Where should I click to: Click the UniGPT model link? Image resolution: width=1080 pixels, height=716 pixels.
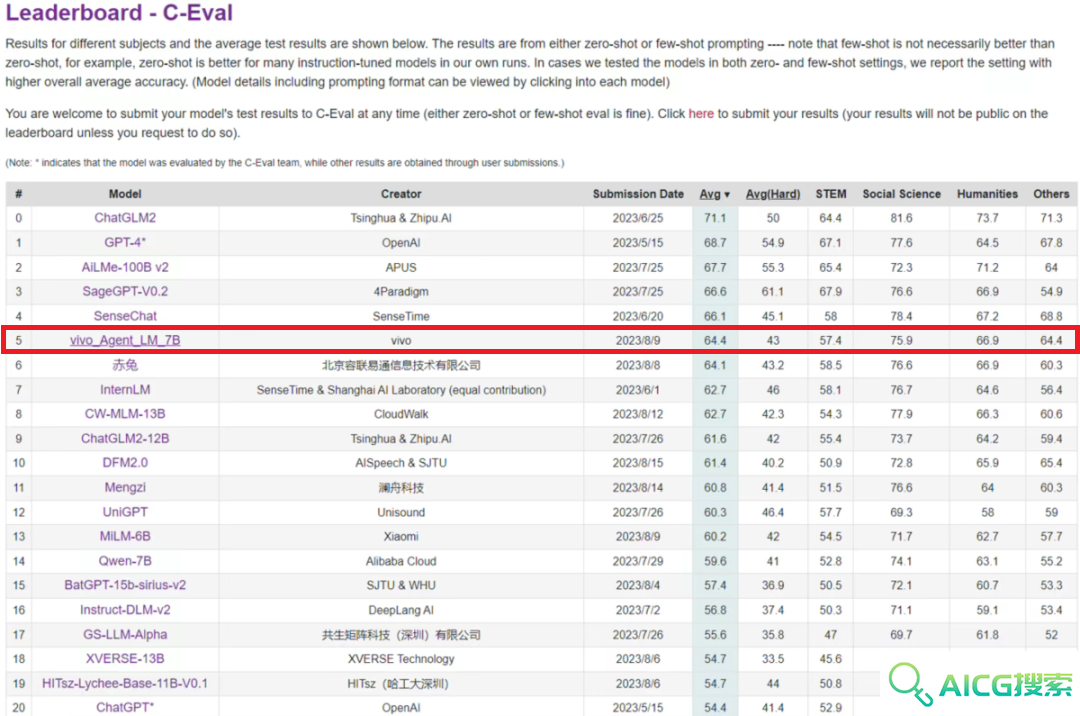click(125, 512)
